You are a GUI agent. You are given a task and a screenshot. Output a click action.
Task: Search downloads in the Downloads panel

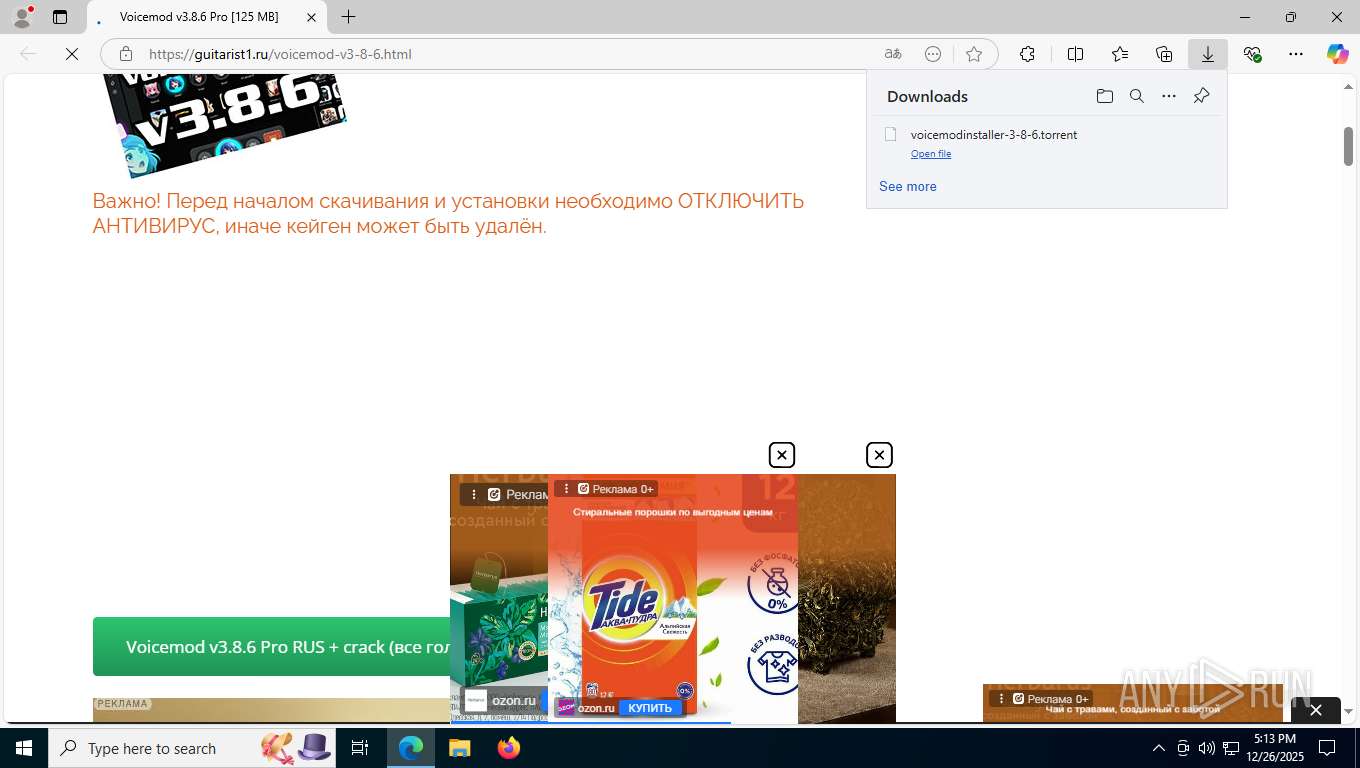[1137, 96]
